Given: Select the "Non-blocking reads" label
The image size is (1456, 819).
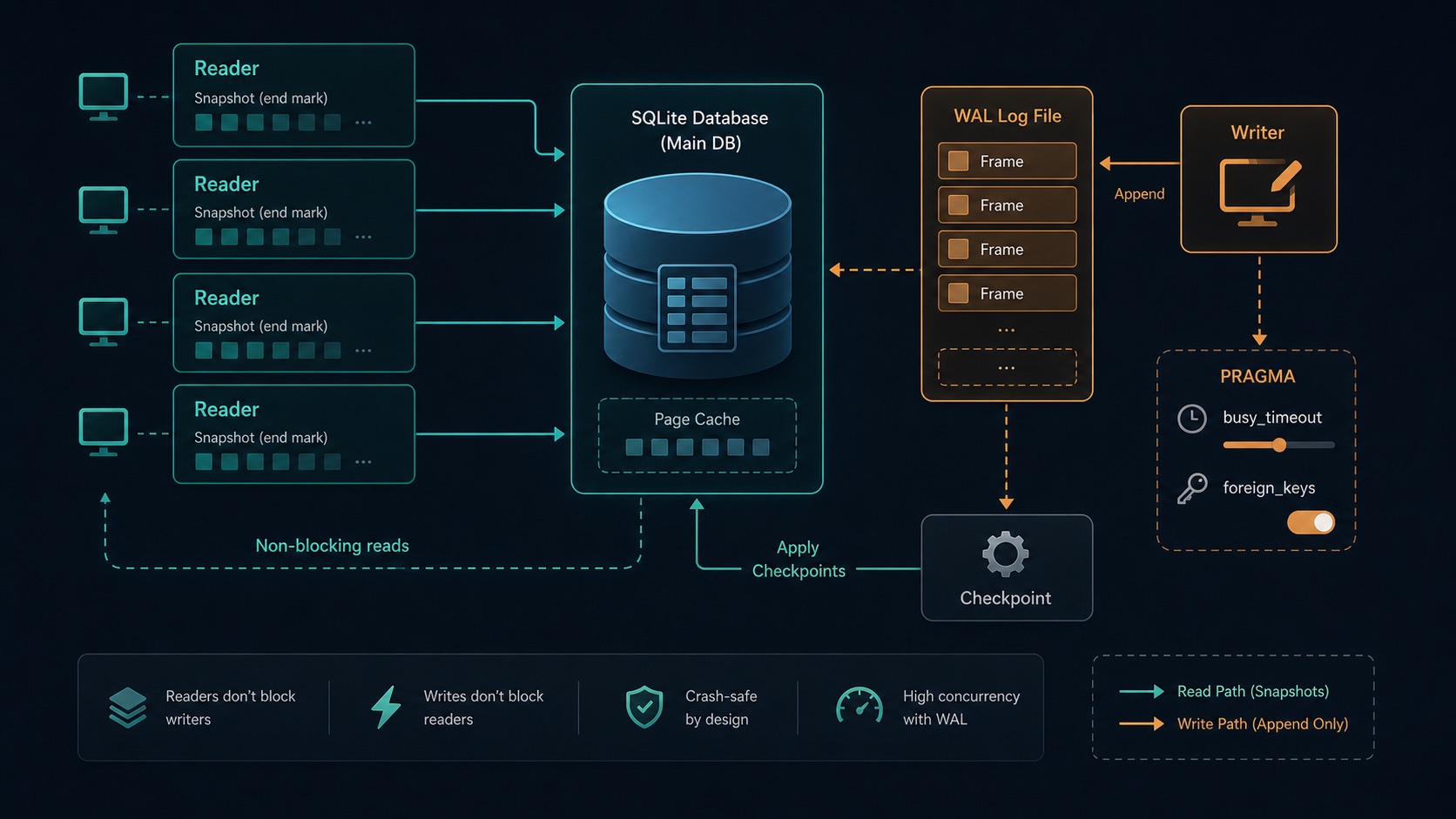Looking at the screenshot, I should [x=332, y=546].
